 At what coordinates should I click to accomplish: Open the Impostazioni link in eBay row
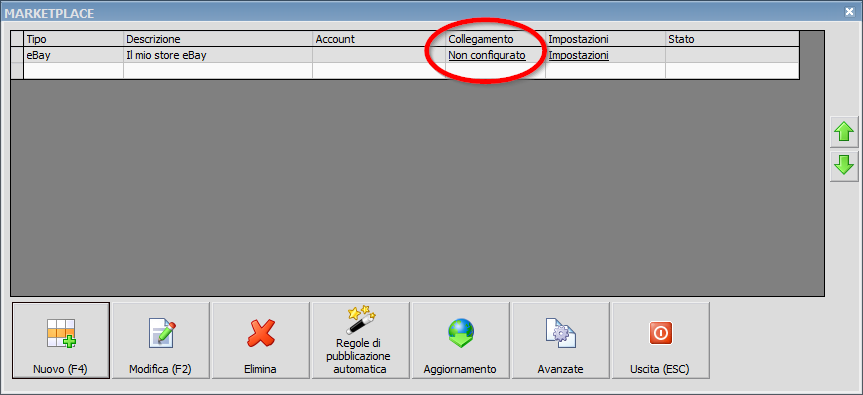[x=578, y=55]
